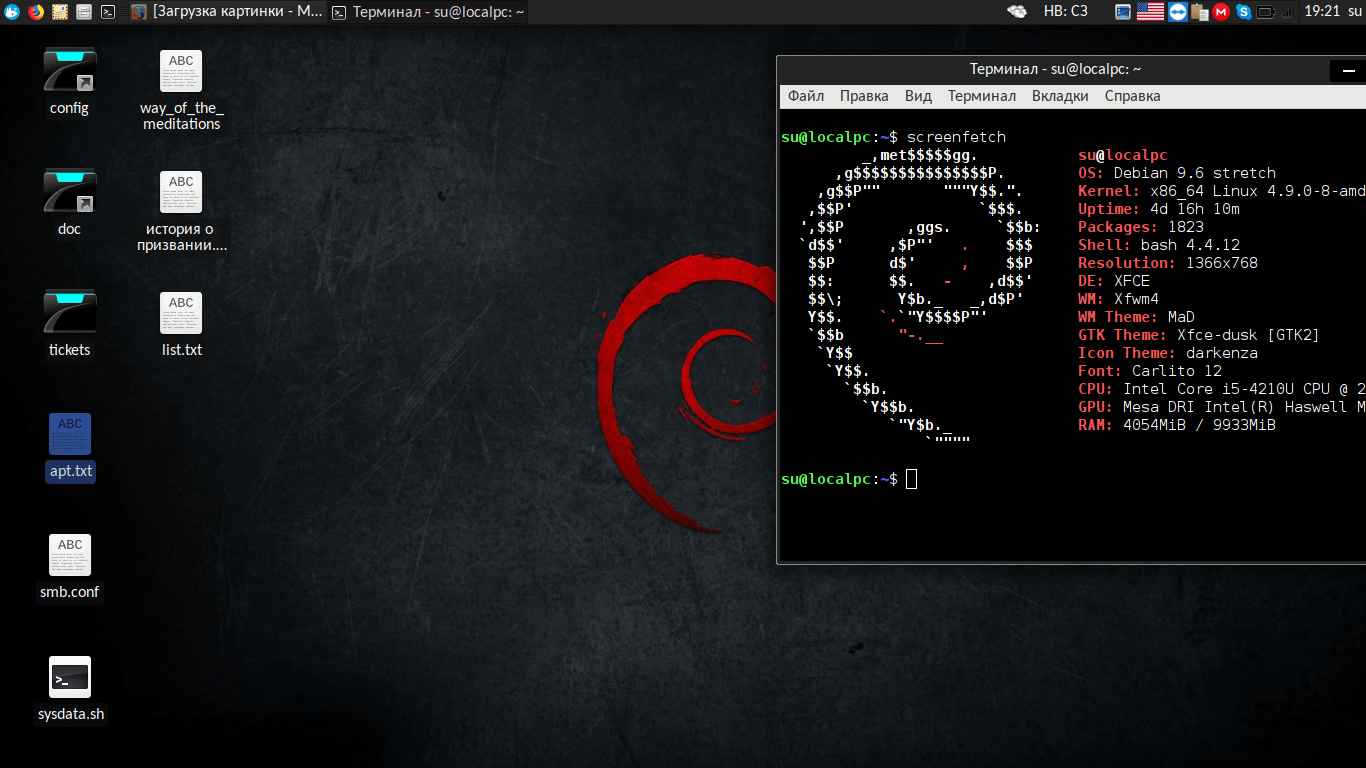
Task: Expand the Справка terminal menu
Action: [x=1132, y=96]
